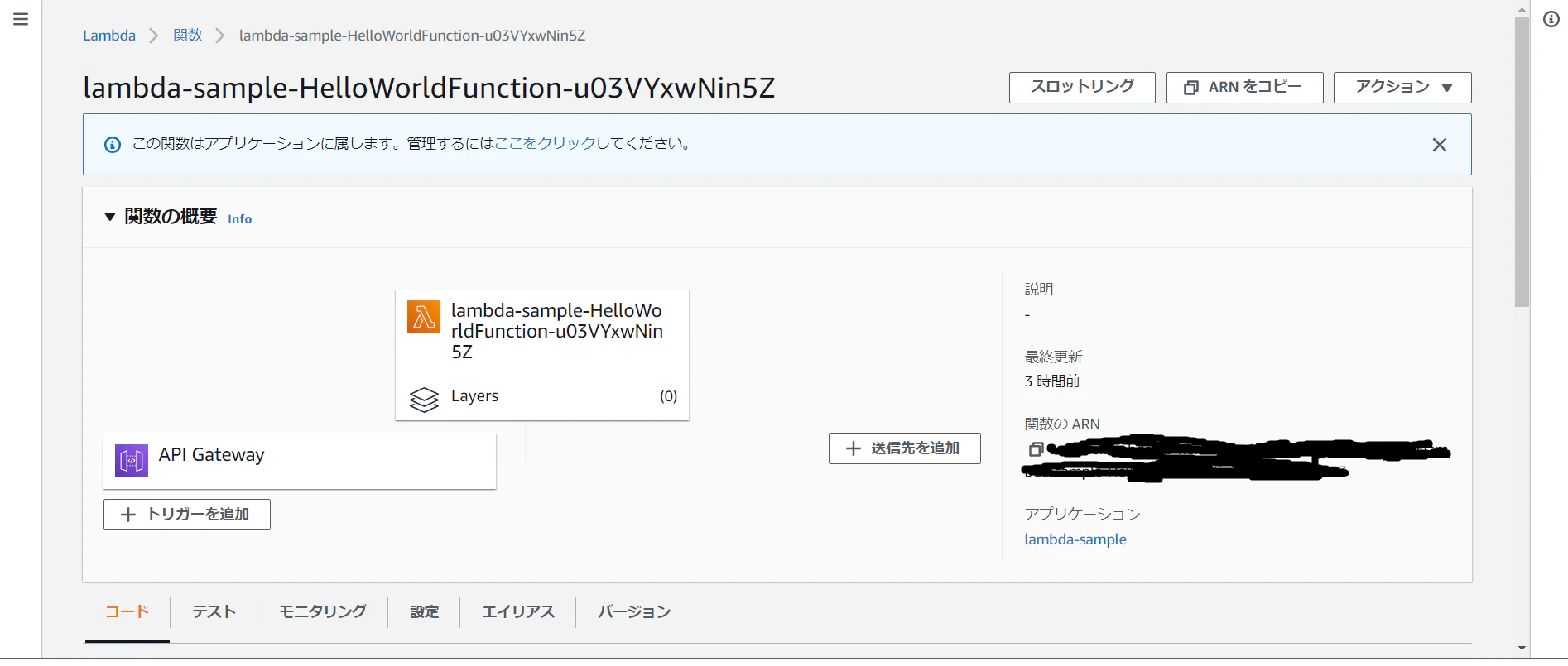Viewport: 1568px width, 666px height.
Task: Select the Layers row in function box
Action: [543, 396]
